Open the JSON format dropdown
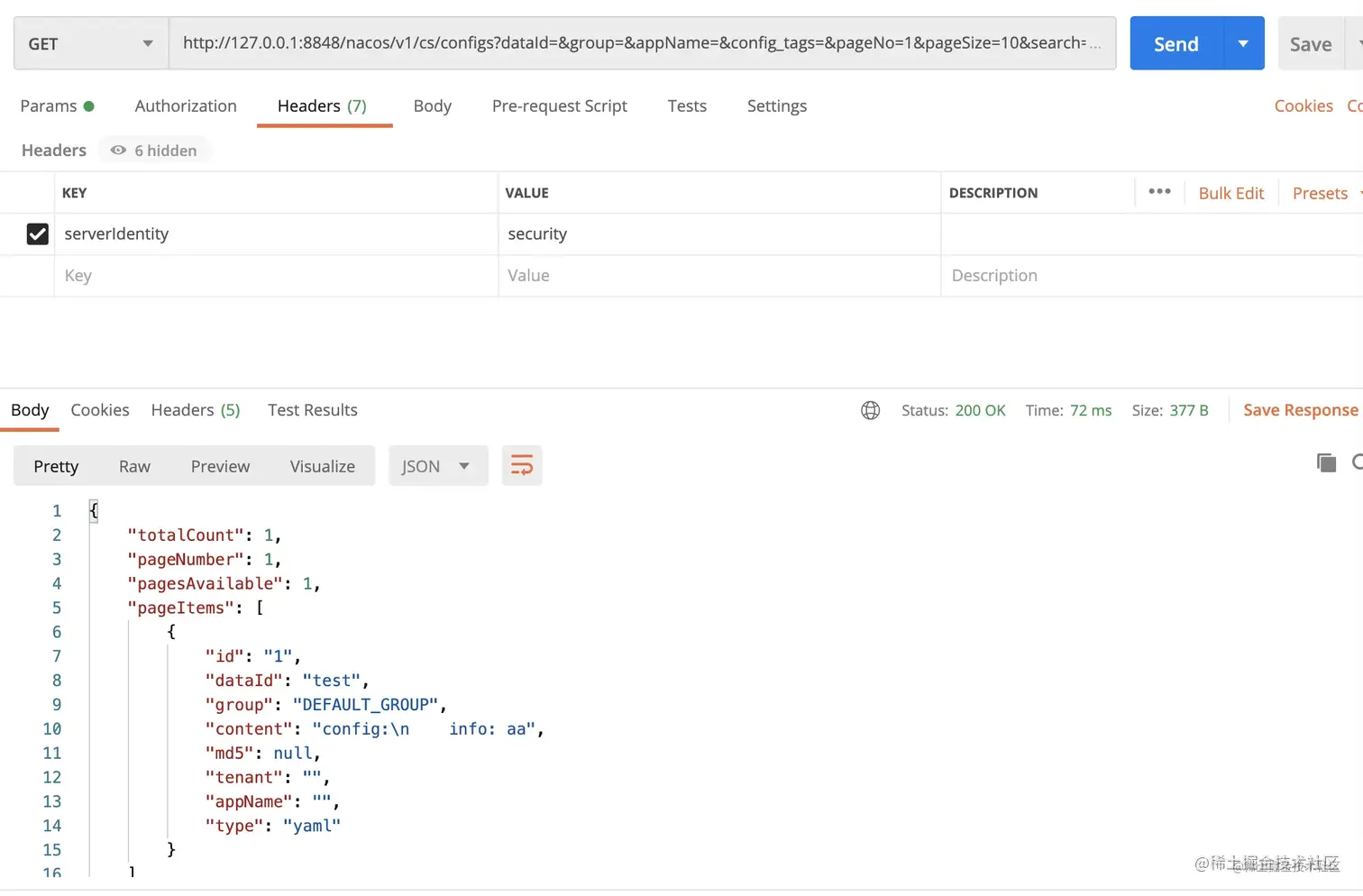This screenshot has width=1363, height=896. pyautogui.click(x=436, y=466)
